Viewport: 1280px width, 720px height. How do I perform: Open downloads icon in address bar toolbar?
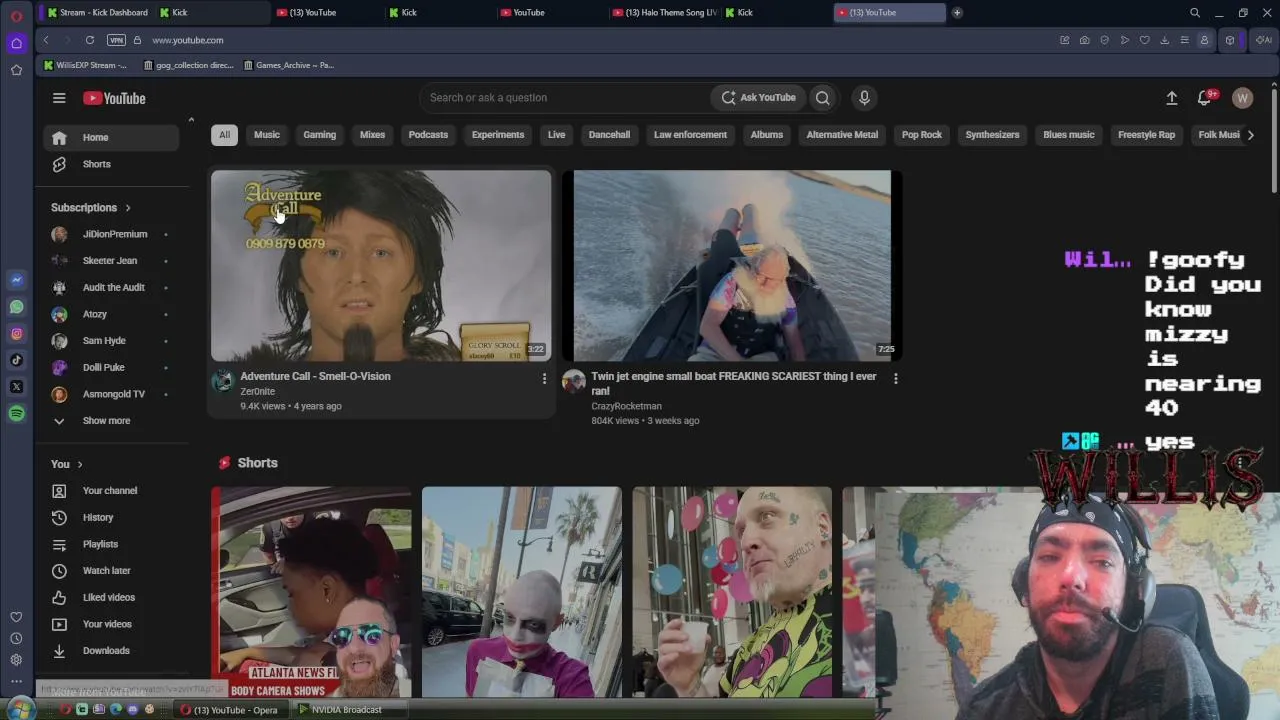(1164, 40)
